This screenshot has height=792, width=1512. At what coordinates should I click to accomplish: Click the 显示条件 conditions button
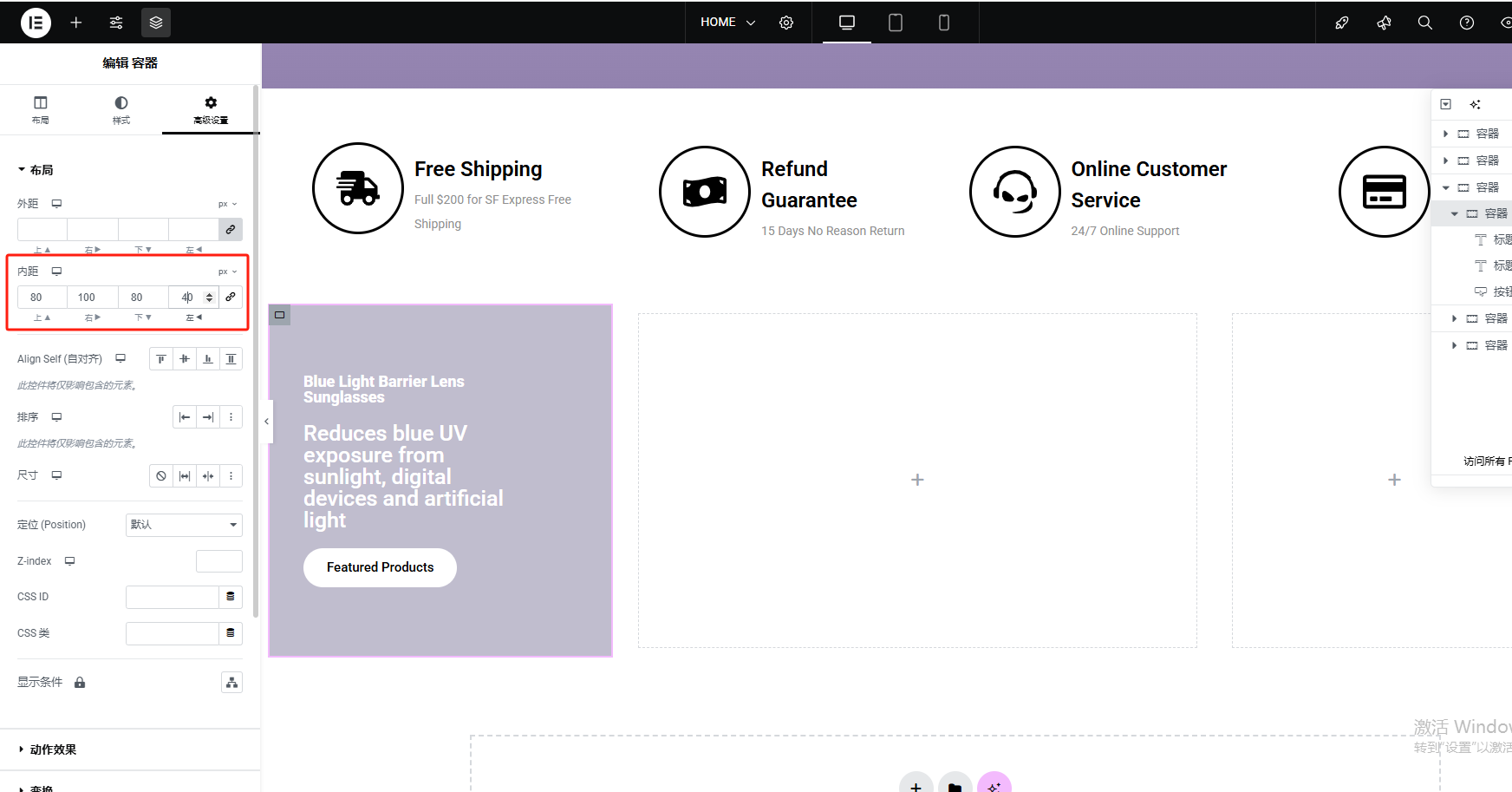click(231, 683)
